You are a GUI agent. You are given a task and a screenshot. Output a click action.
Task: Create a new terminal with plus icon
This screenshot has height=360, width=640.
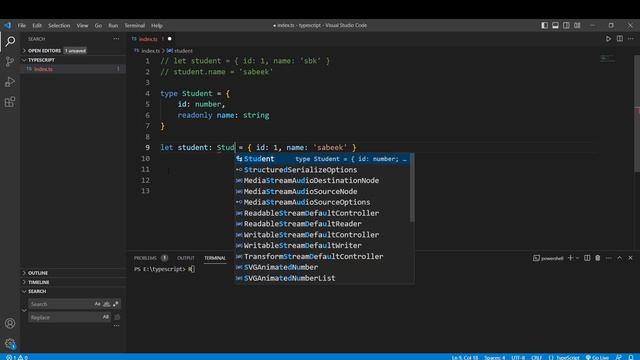571,258
